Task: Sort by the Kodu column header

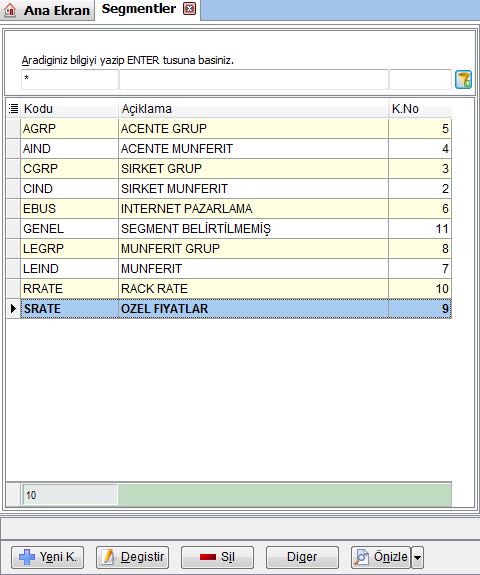Action: [69, 109]
